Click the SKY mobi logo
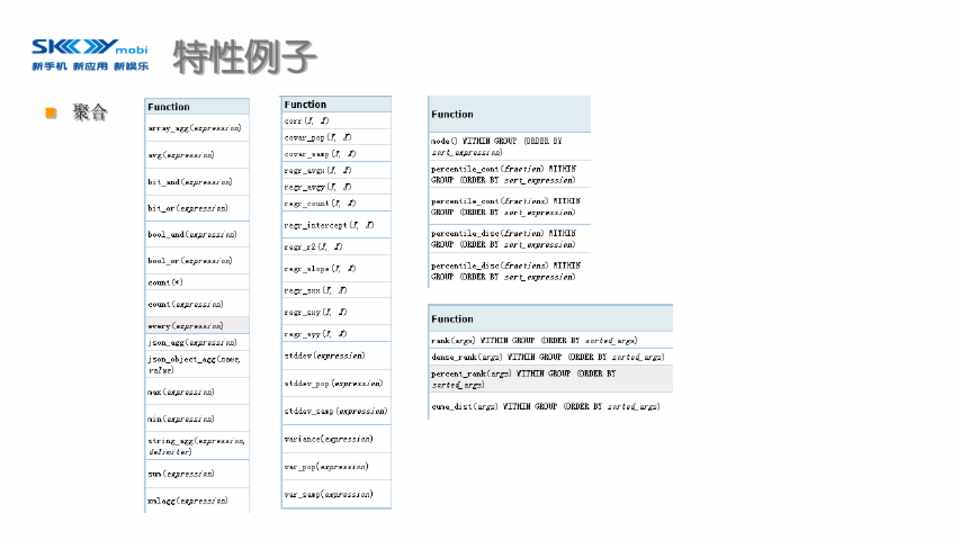The height and width of the screenshot is (540, 960). click(x=89, y=54)
